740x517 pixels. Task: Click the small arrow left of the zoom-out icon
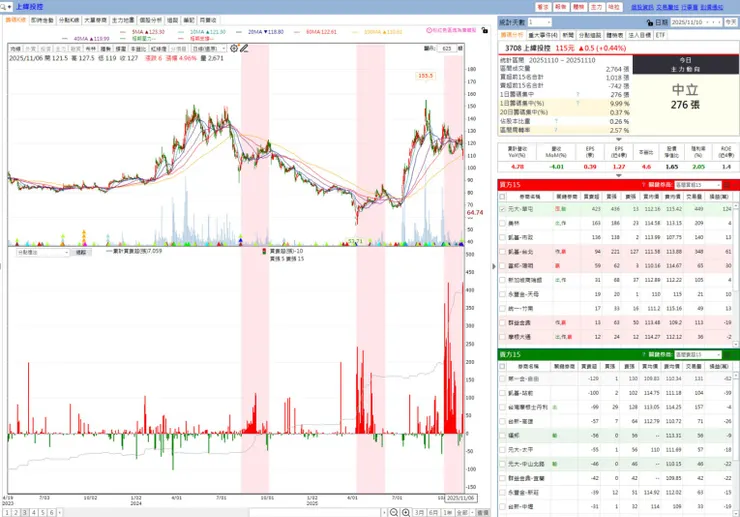click(x=384, y=512)
